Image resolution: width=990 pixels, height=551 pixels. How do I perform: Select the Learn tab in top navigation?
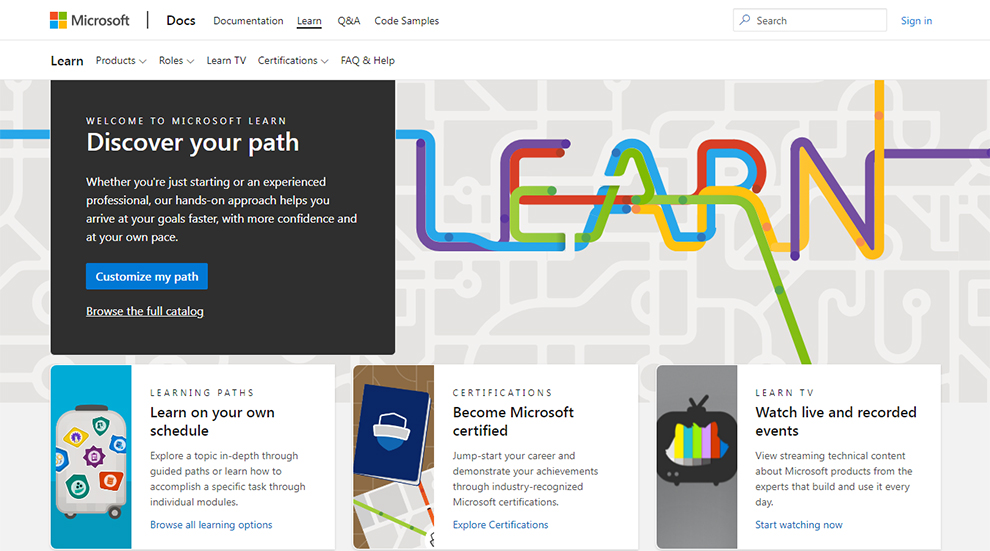click(309, 21)
